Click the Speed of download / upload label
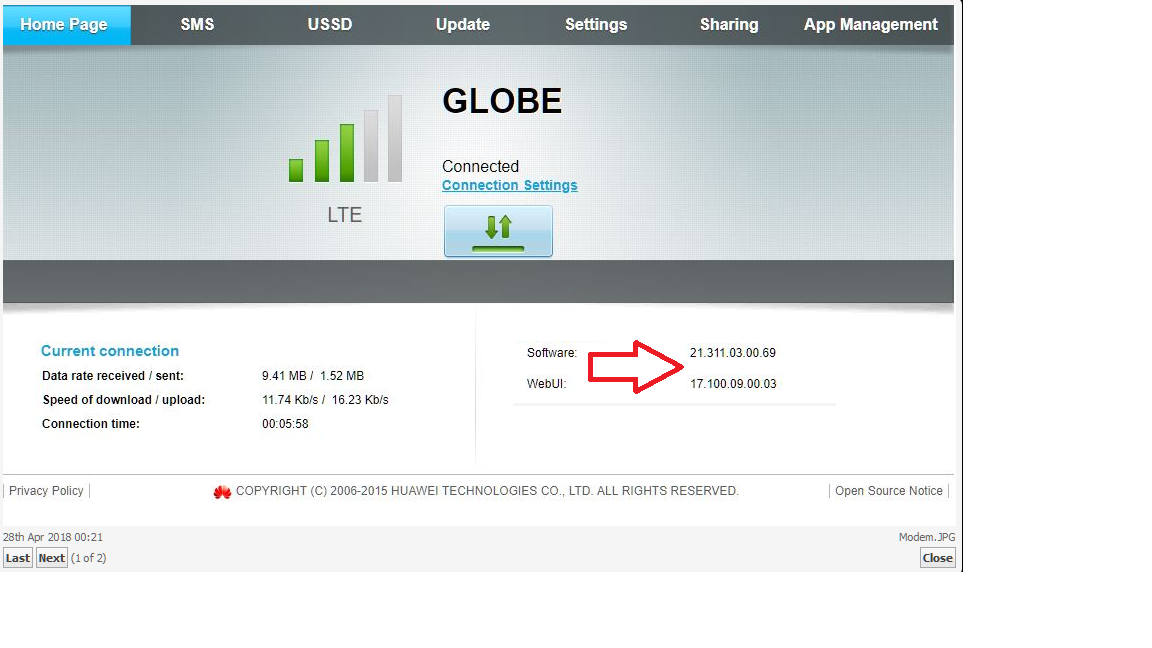1152x648 pixels. pyautogui.click(x=123, y=400)
